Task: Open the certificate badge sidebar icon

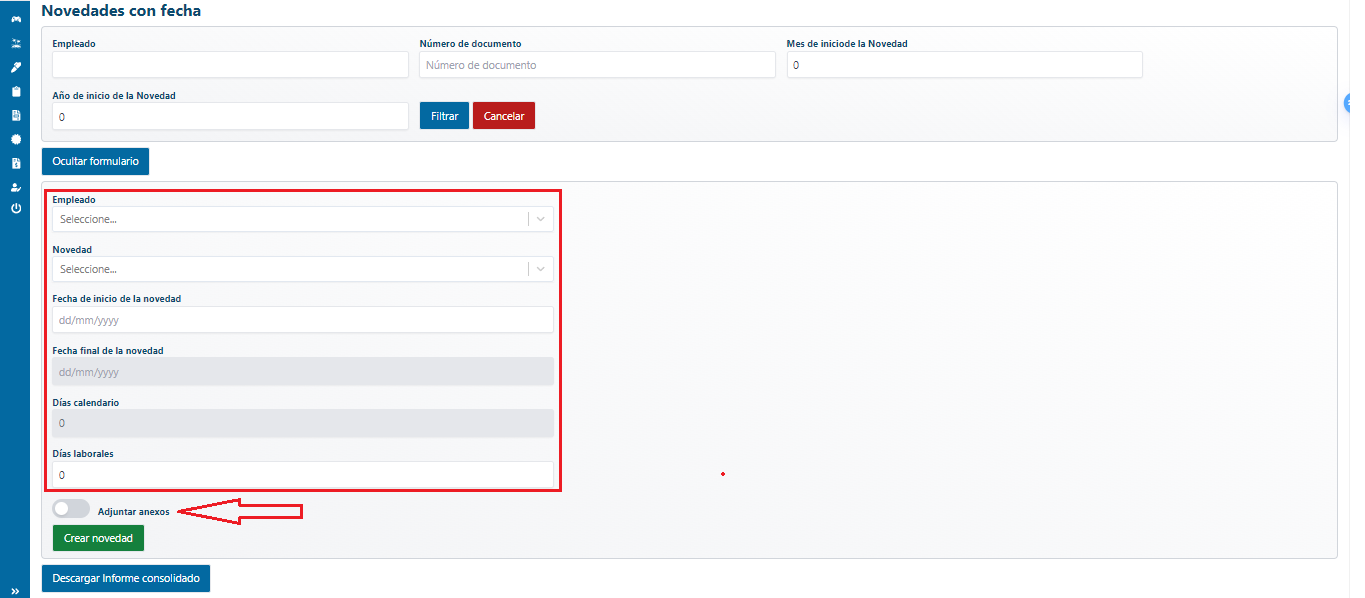Action: click(15, 139)
